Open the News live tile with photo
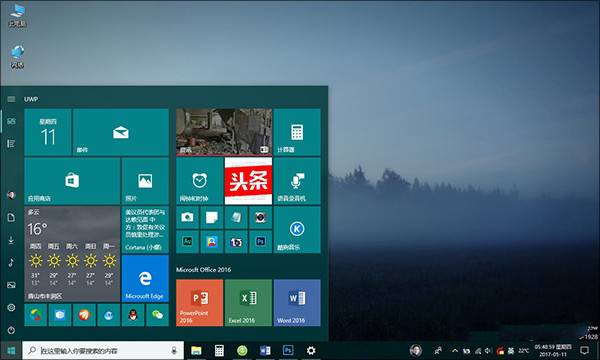 pyautogui.click(x=224, y=132)
